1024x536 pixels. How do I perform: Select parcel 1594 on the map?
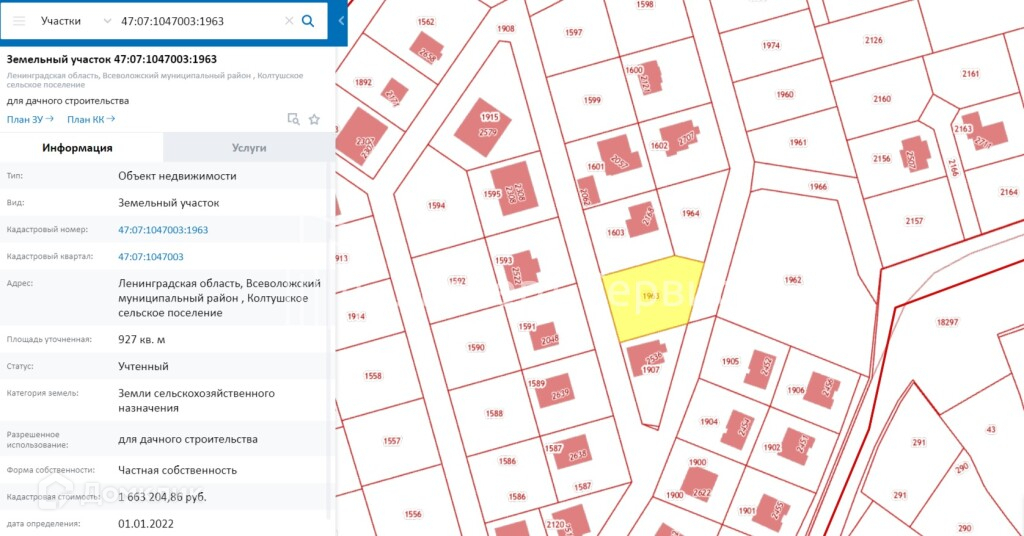pos(435,206)
